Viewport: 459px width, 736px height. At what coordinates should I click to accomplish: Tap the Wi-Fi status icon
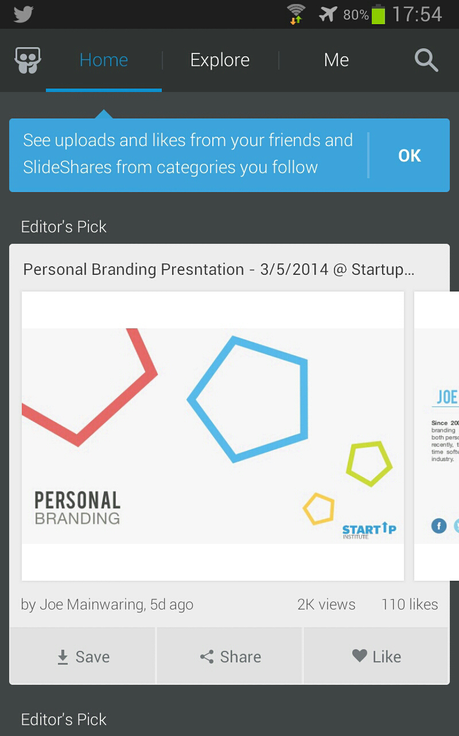coord(296,14)
